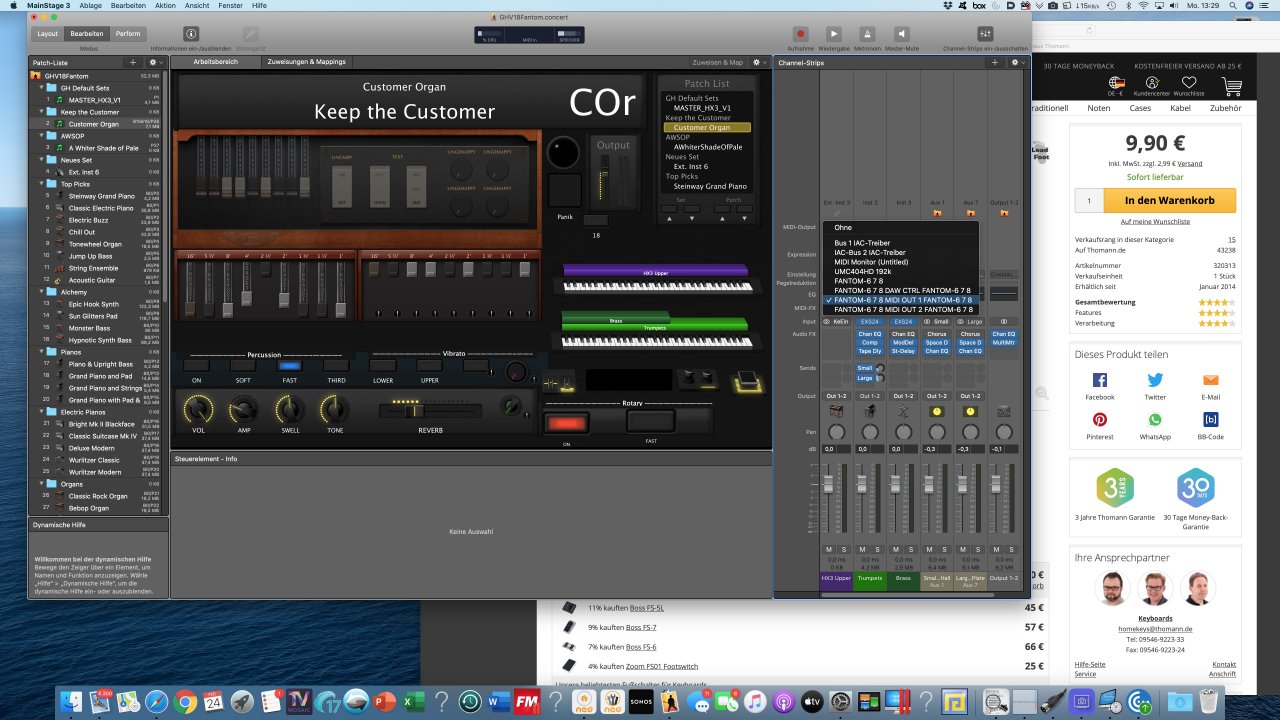The height and width of the screenshot is (720, 1280).
Task: Collapse the Electric Pianos folder
Action: [x=42, y=412]
